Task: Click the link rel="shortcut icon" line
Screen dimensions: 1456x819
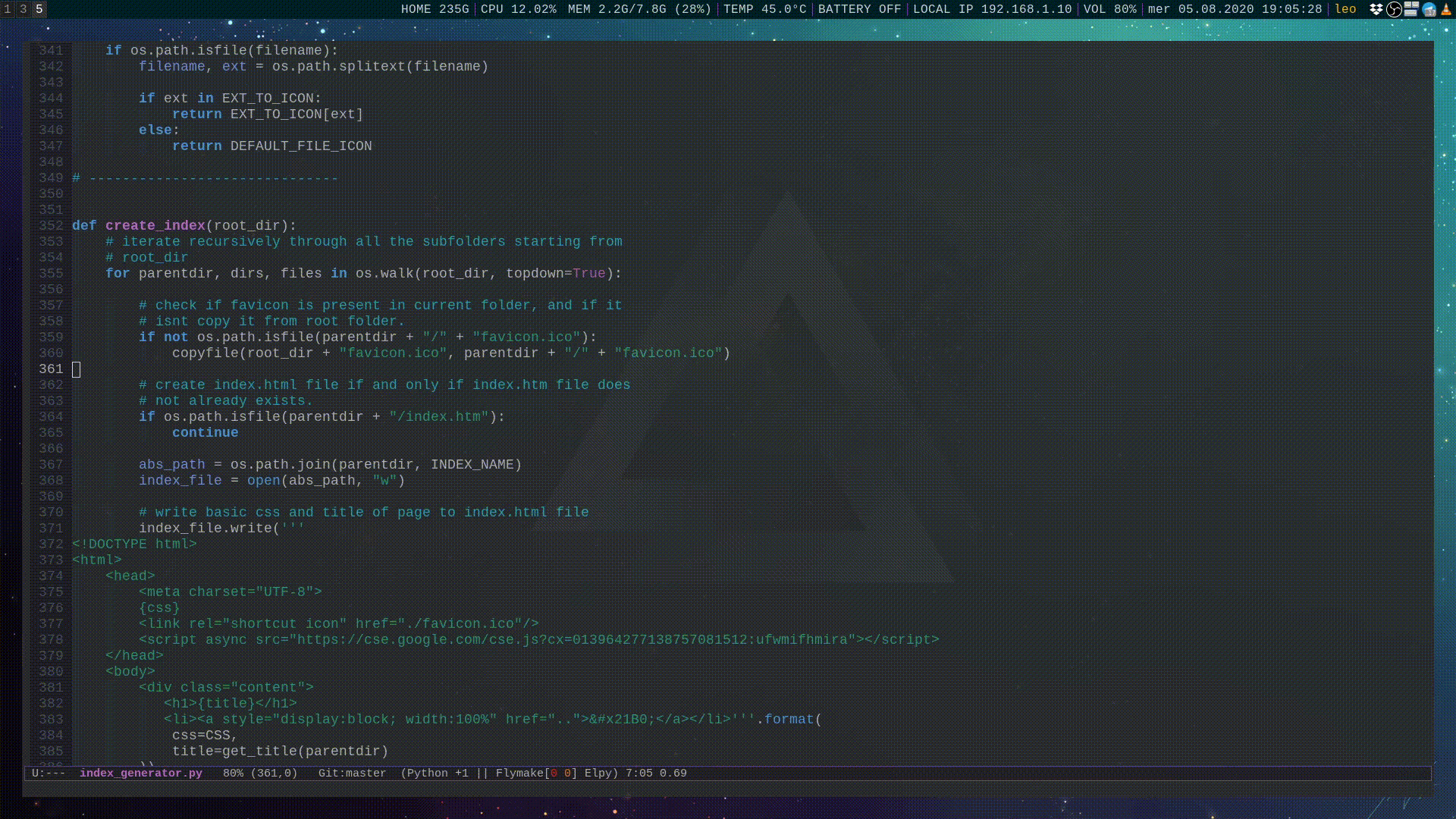Action: [339, 624]
